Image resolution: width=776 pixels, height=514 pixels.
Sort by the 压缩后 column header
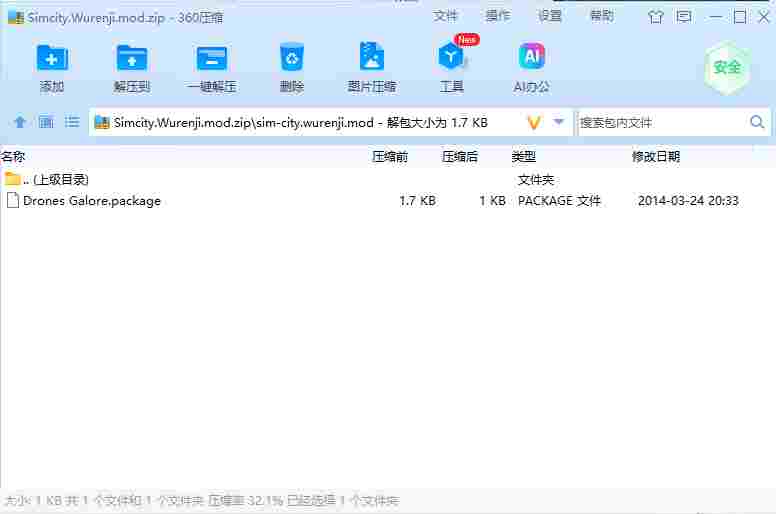[x=460, y=157]
